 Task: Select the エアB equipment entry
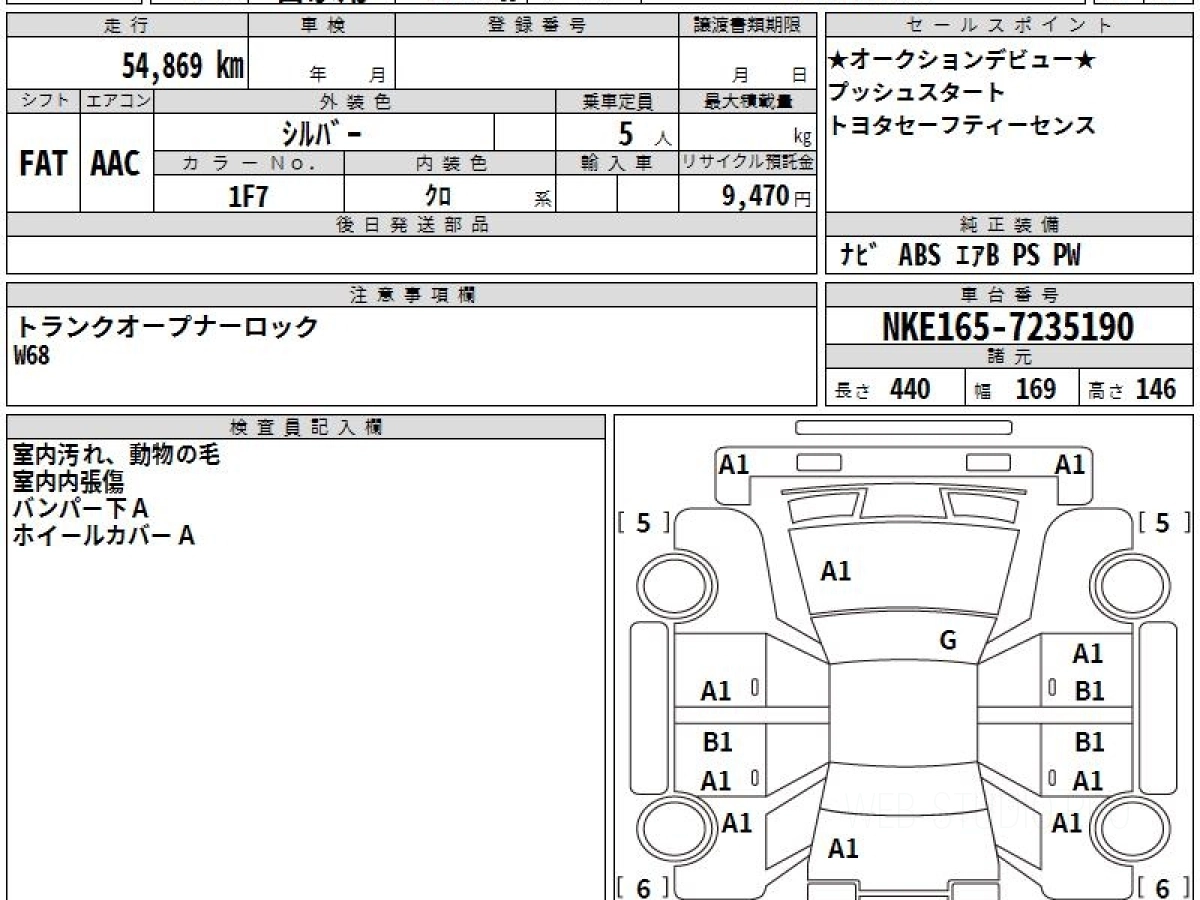pyautogui.click(x=977, y=255)
